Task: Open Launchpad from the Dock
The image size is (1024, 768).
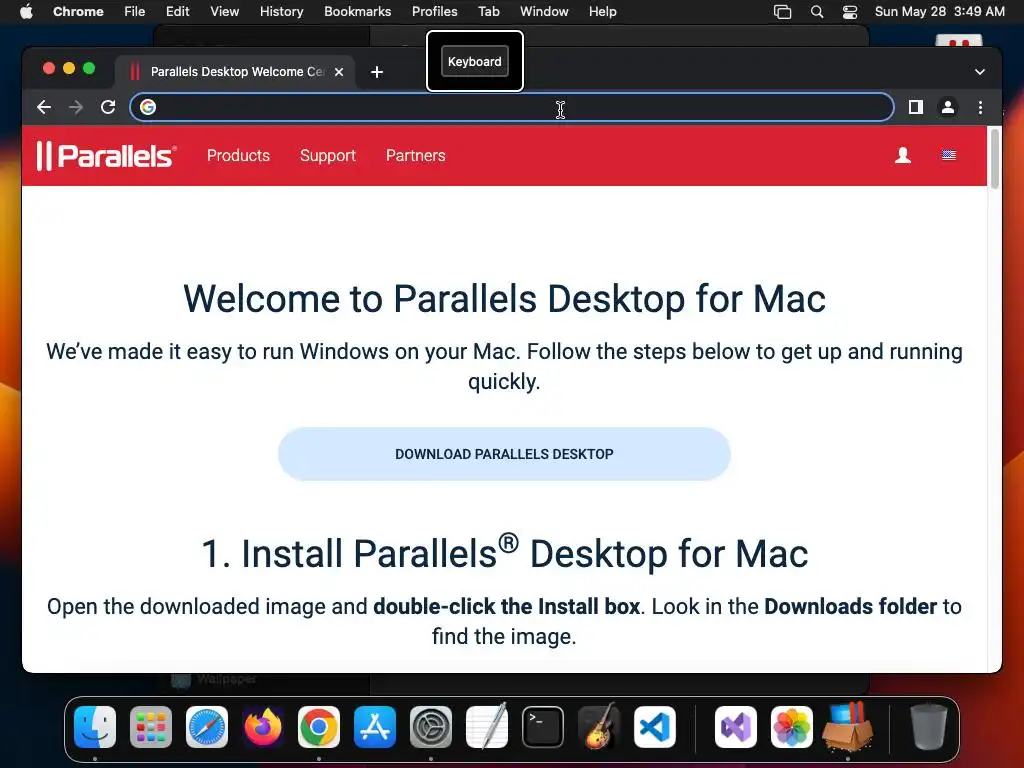Action: [x=151, y=727]
